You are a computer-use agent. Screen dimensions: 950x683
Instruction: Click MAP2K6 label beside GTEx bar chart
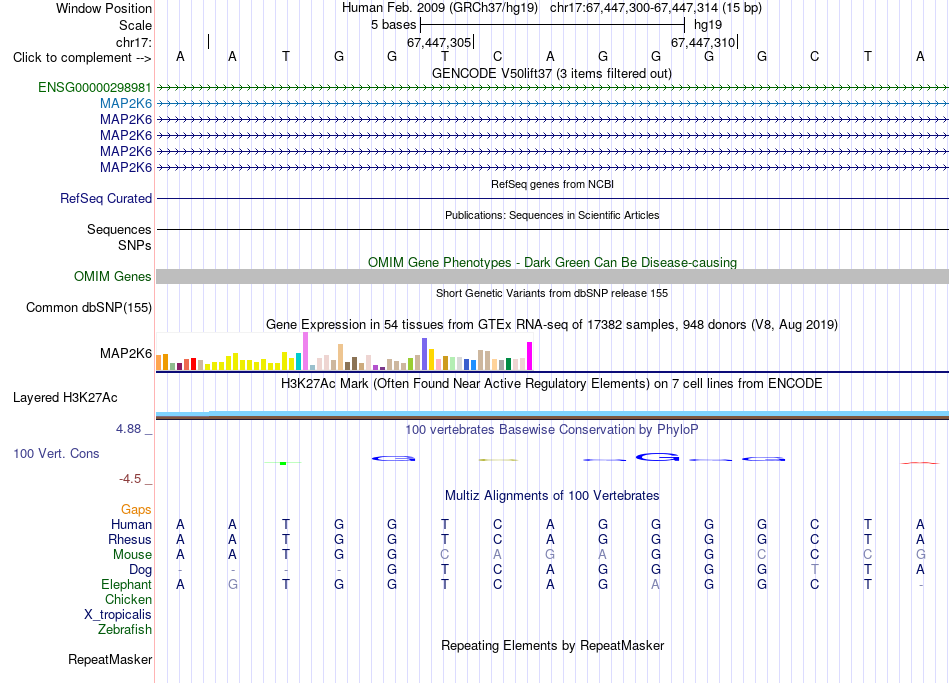(x=126, y=353)
